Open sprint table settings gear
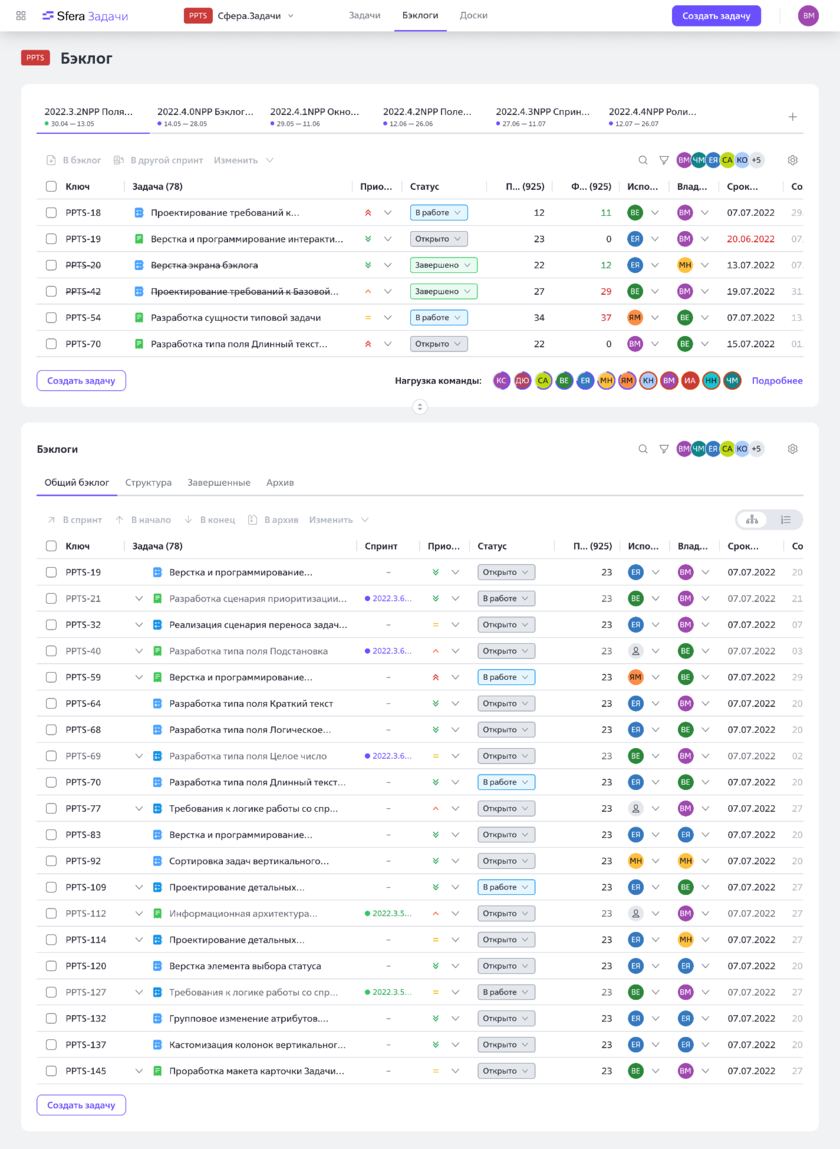The width and height of the screenshot is (840, 1149). [792, 160]
